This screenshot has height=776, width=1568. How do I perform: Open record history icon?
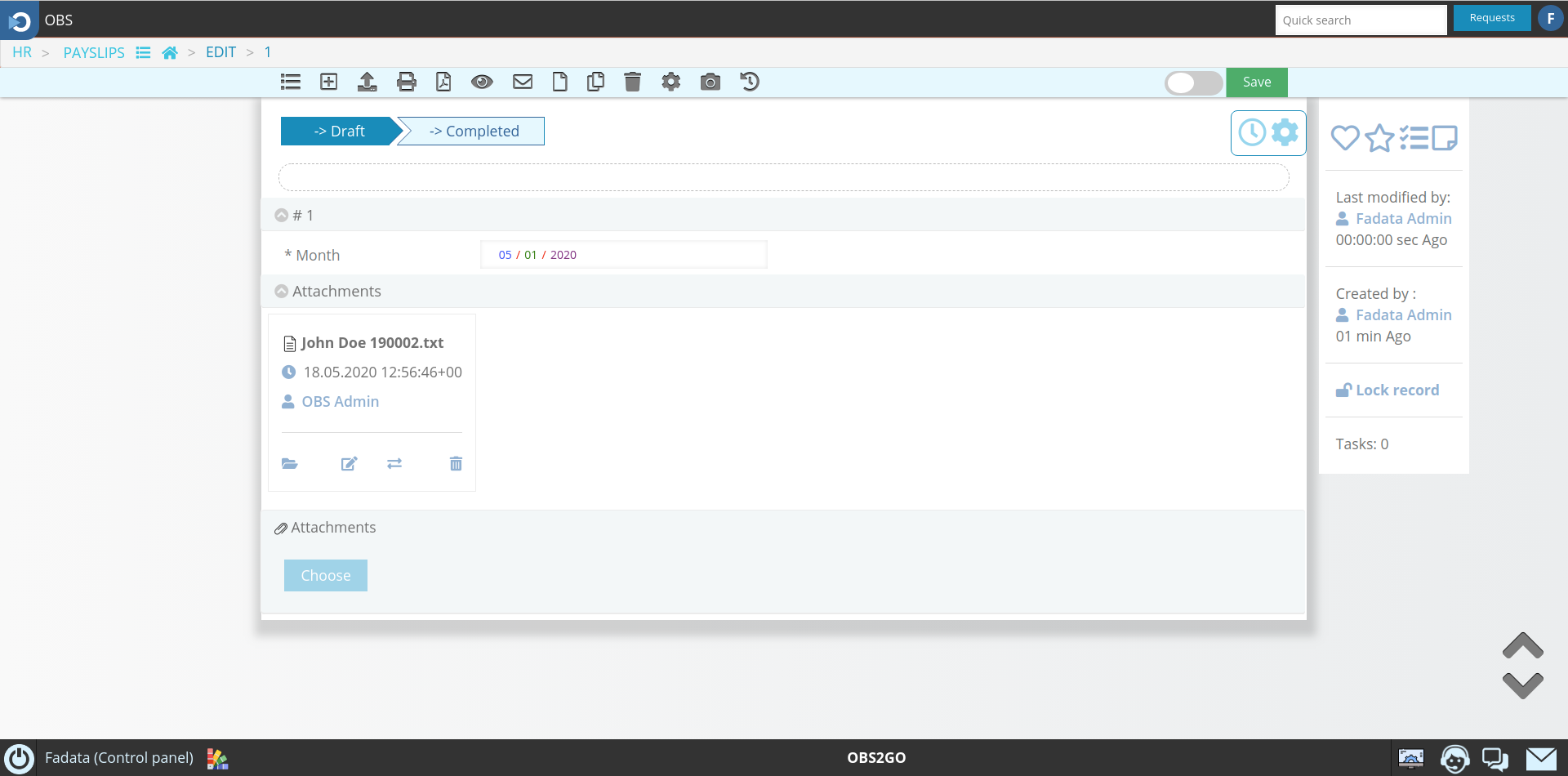coord(750,82)
